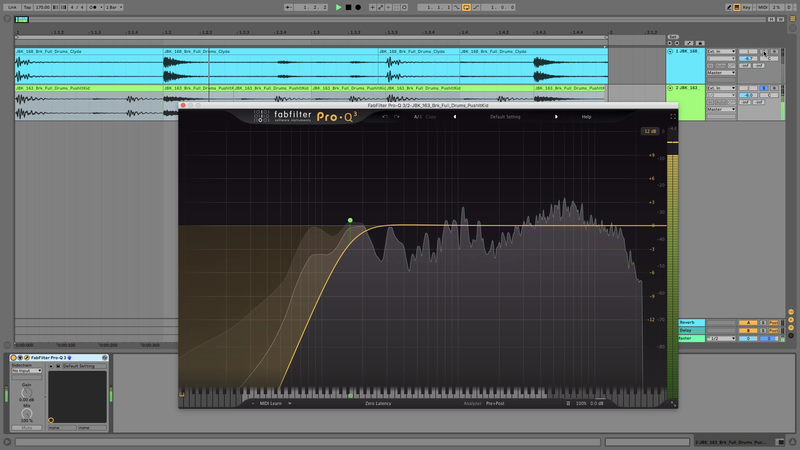Open the 1 Bar quantization dropdown
Viewport: 800px width, 450px height.
(x=114, y=7)
